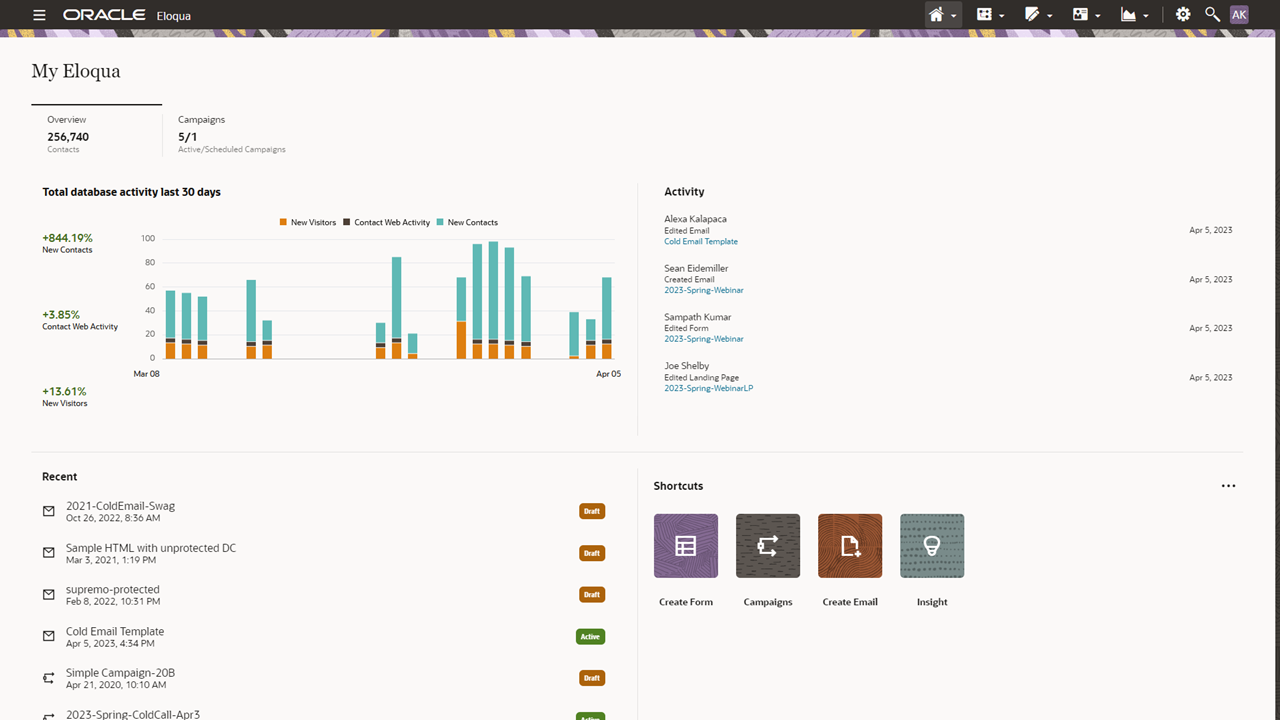This screenshot has height=720, width=1280.
Task: Click Active badge for Cold Email Template
Action: click(x=591, y=636)
